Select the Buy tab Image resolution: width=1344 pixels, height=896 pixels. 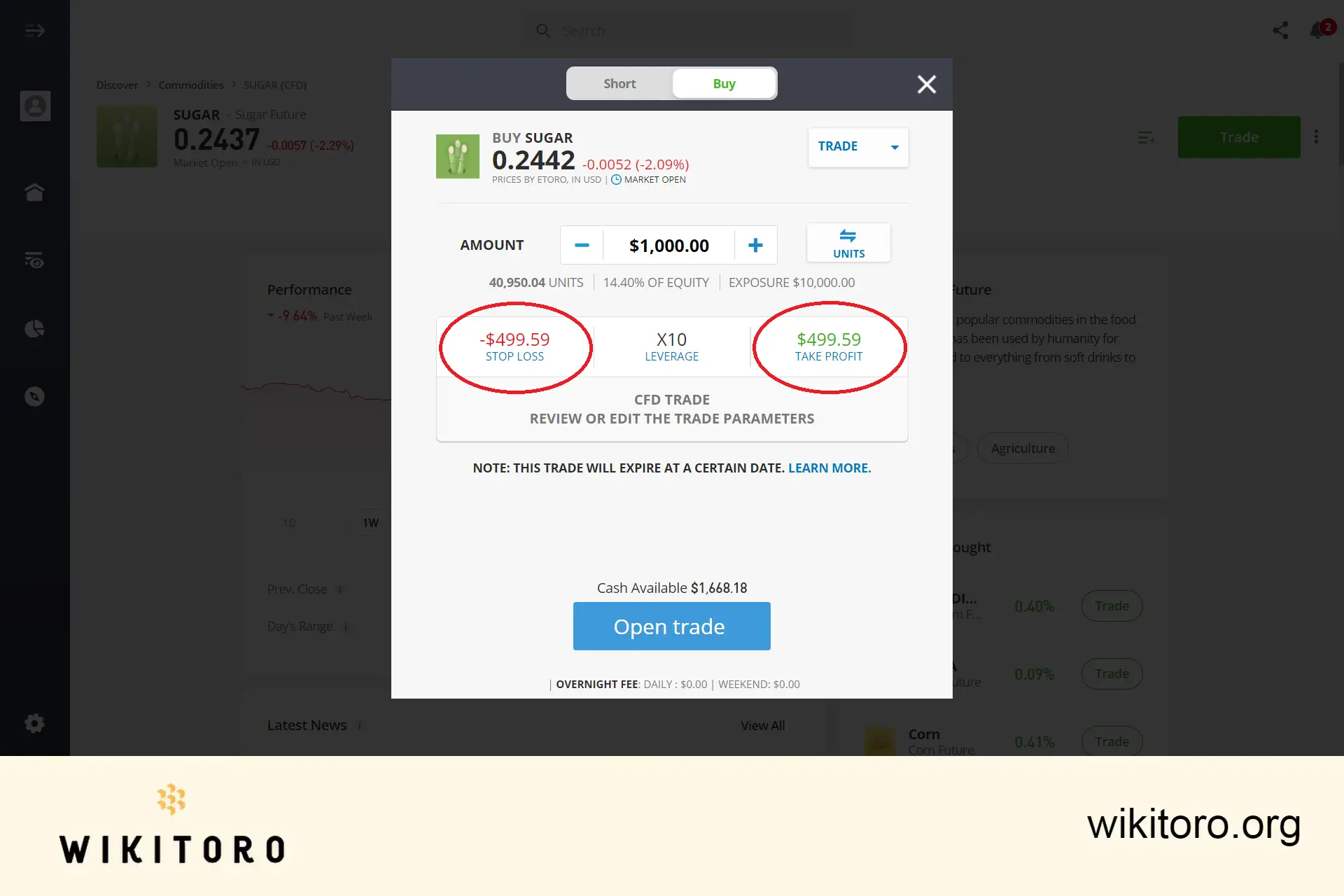click(x=723, y=83)
